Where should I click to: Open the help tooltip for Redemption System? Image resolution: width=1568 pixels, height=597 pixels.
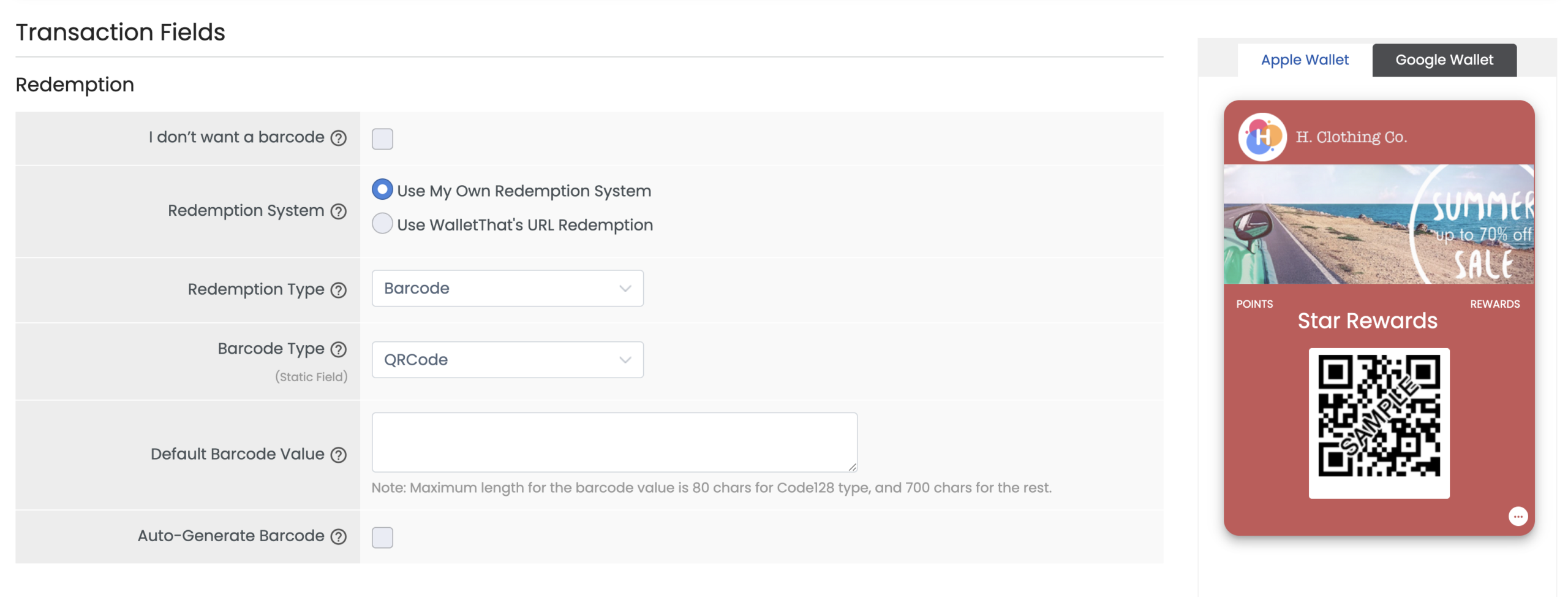(x=337, y=211)
